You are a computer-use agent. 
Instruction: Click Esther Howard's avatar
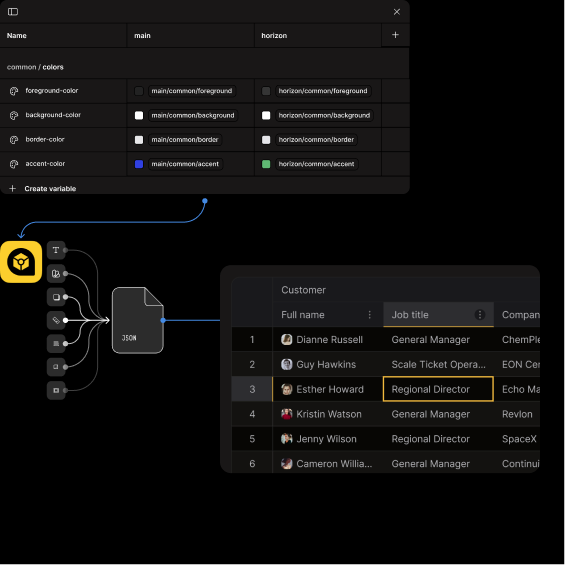[286, 389]
